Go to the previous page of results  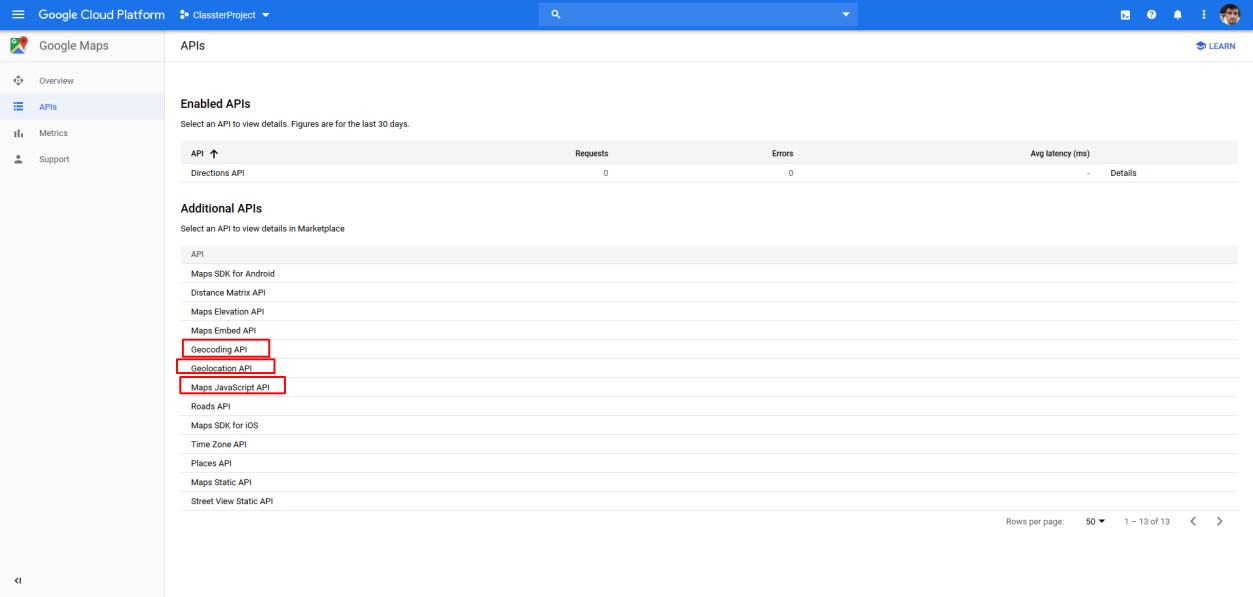(1193, 521)
